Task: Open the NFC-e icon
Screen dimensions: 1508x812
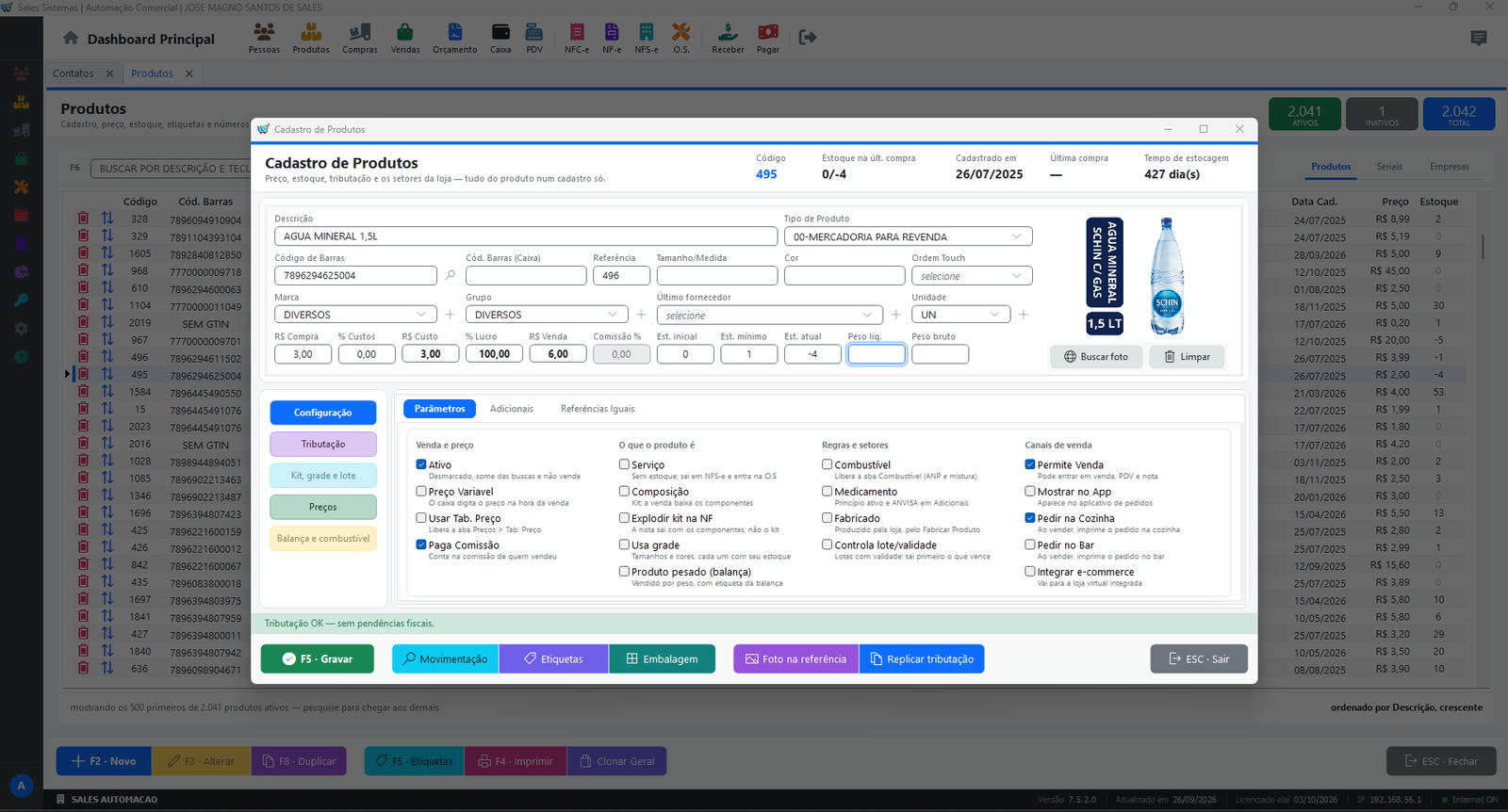Action: pyautogui.click(x=577, y=38)
